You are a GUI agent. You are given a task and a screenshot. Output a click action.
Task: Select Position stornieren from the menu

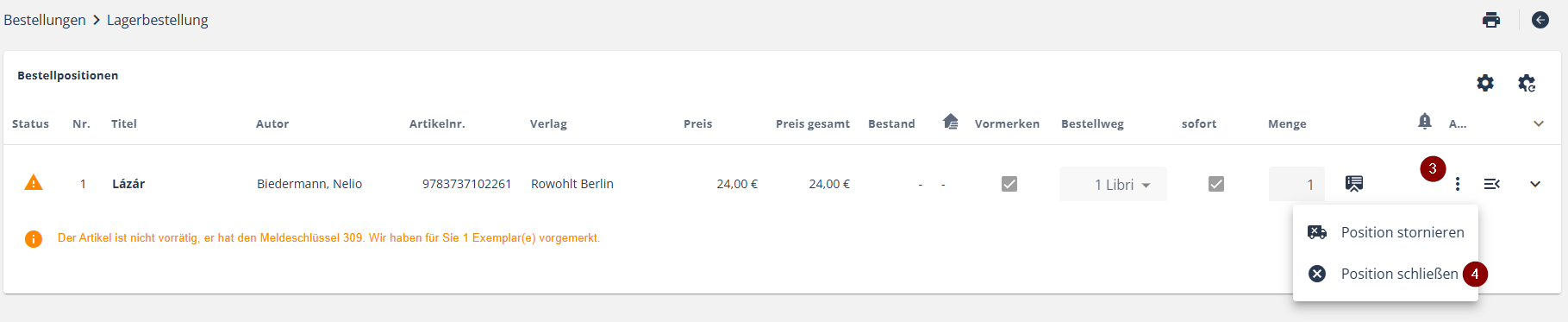pos(1385,232)
